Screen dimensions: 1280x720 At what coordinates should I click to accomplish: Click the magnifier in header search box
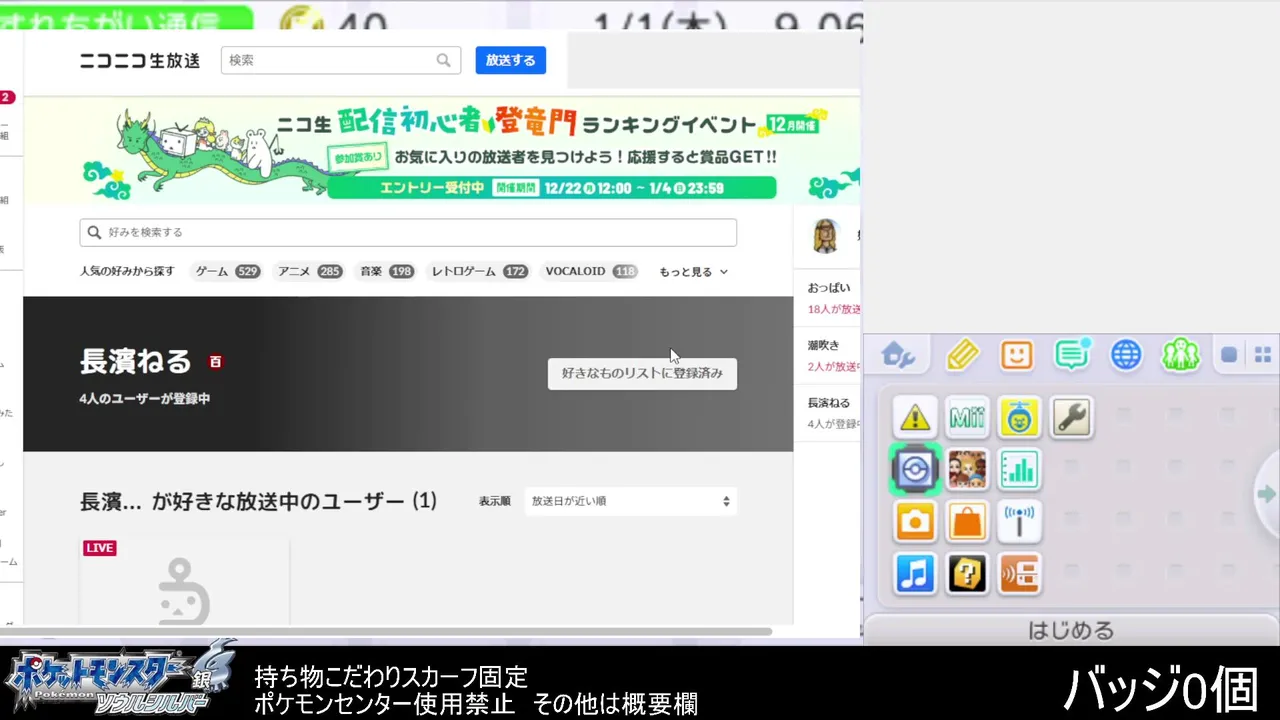pos(443,60)
